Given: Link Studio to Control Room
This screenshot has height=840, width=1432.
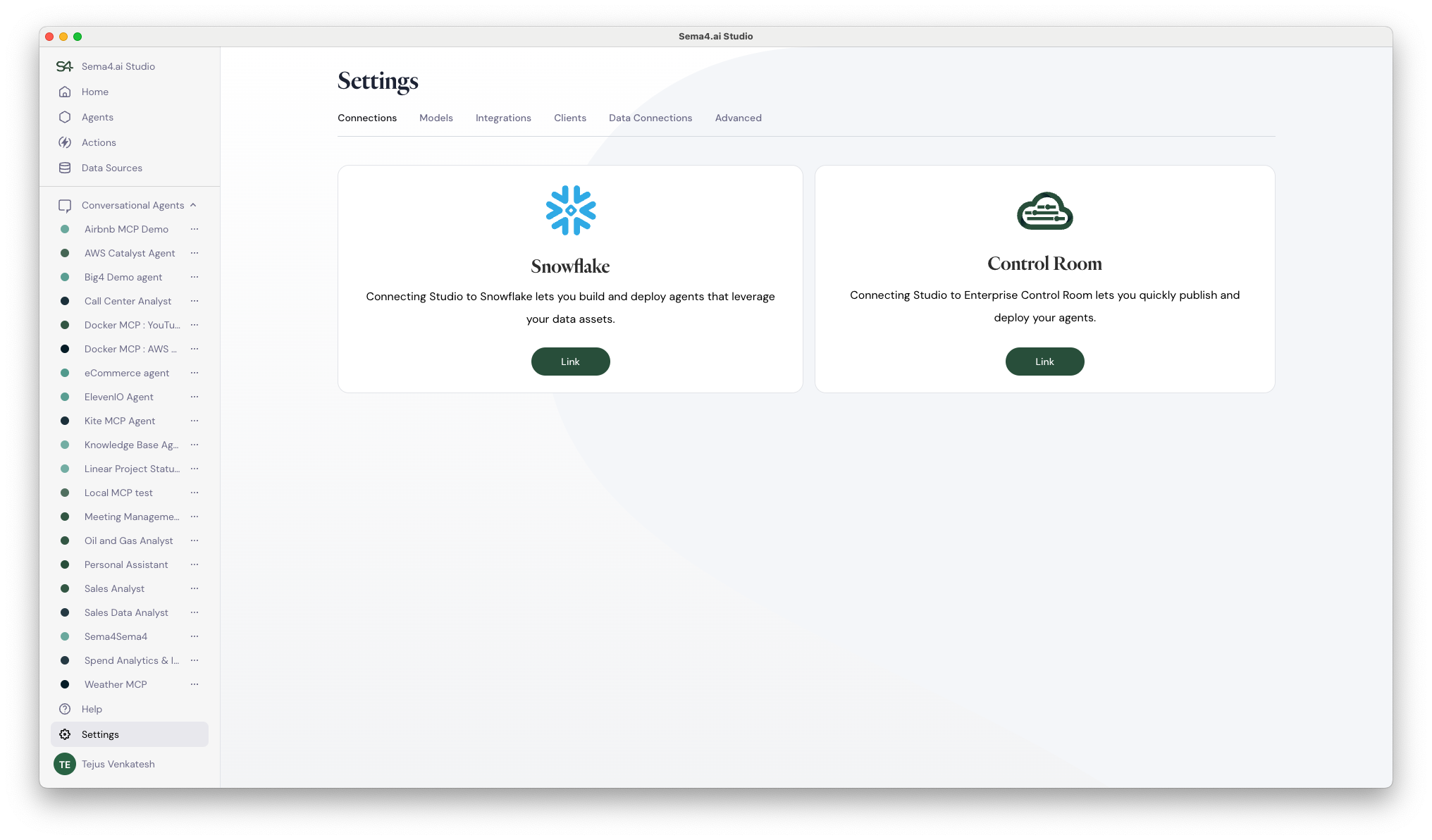Looking at the screenshot, I should click(1045, 362).
